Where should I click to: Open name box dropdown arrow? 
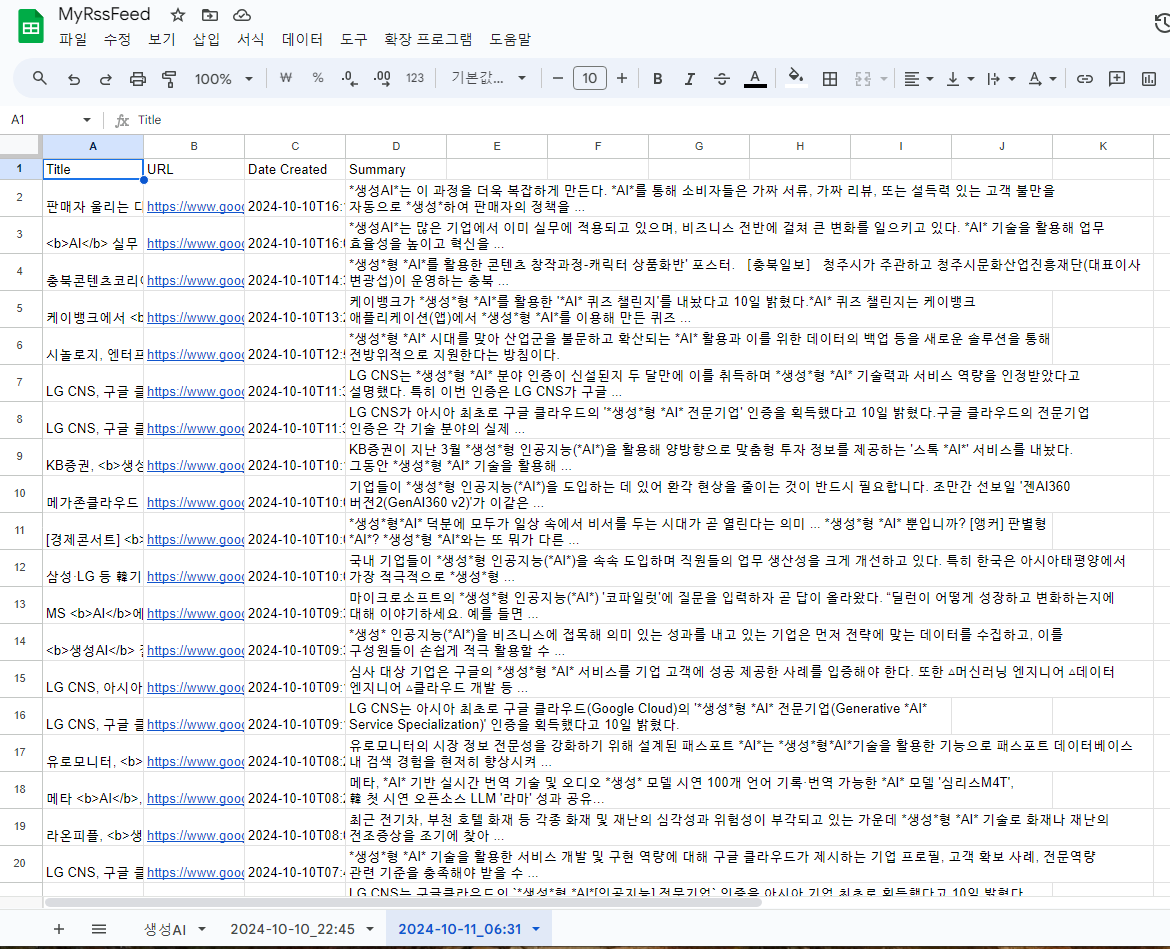click(x=87, y=119)
